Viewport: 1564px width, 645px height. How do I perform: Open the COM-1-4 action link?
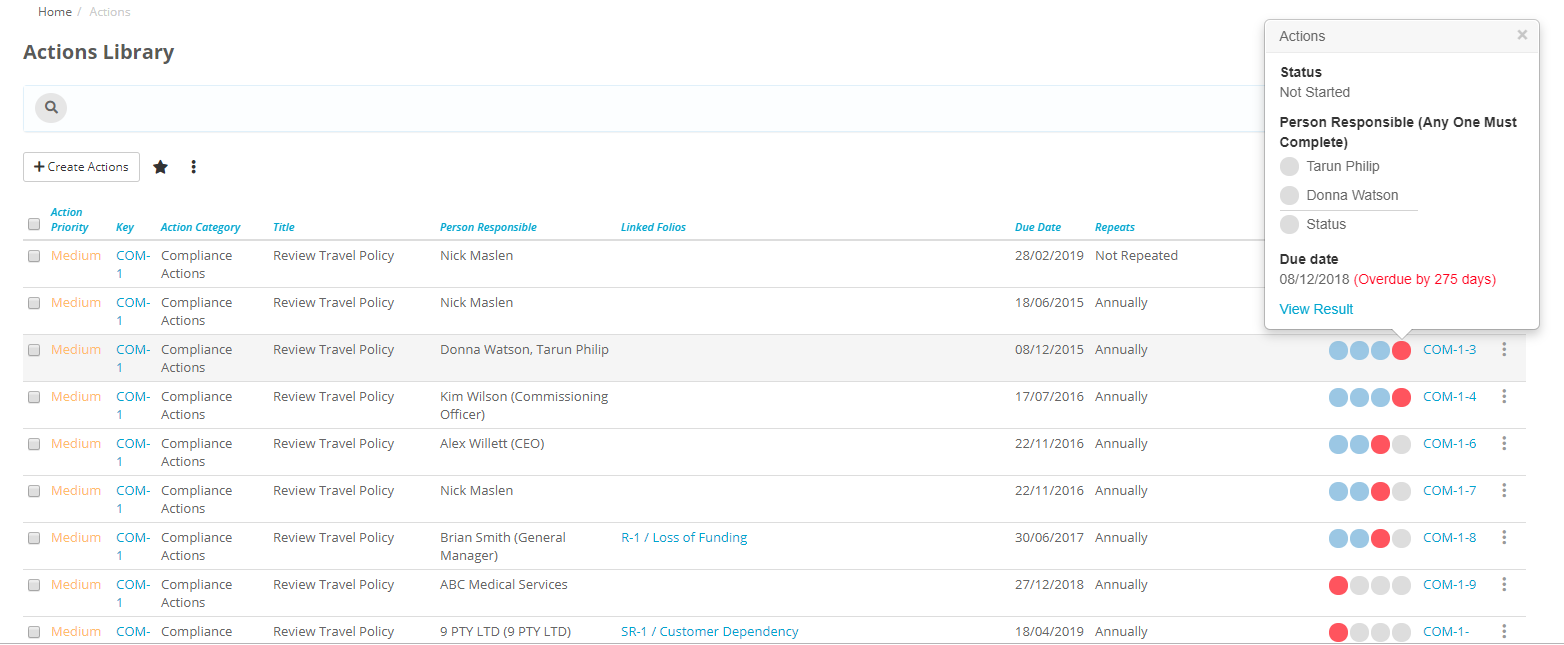1449,396
